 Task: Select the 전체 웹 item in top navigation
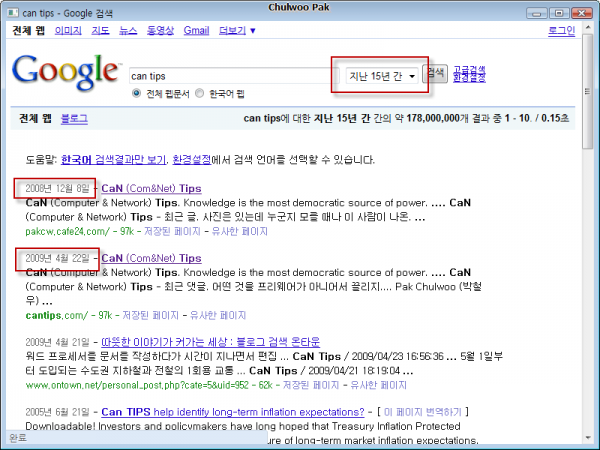pos(29,30)
